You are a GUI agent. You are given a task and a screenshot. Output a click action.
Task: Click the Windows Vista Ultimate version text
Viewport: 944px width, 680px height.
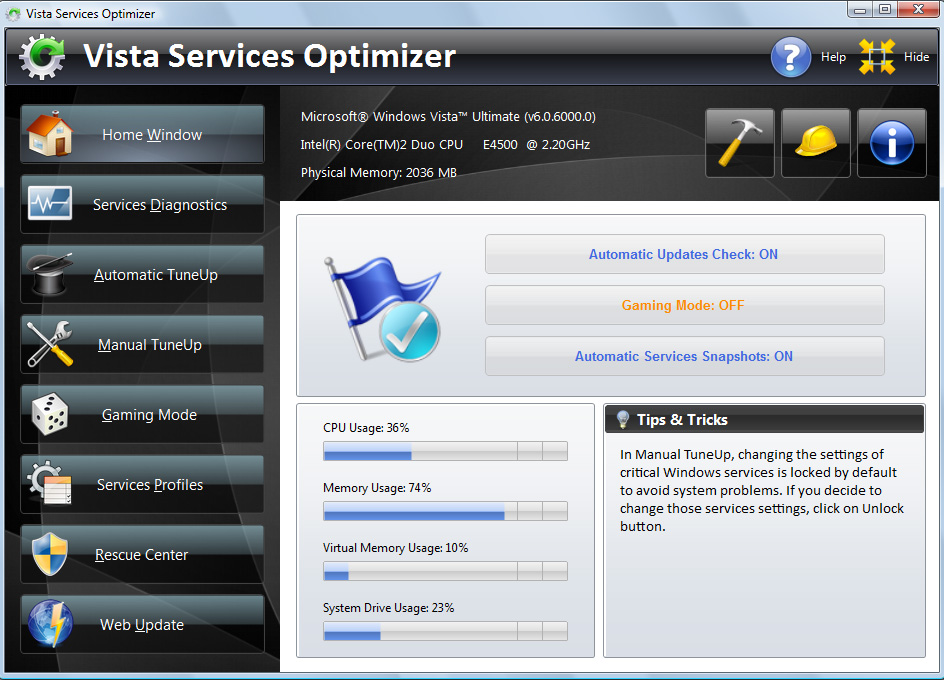(448, 117)
